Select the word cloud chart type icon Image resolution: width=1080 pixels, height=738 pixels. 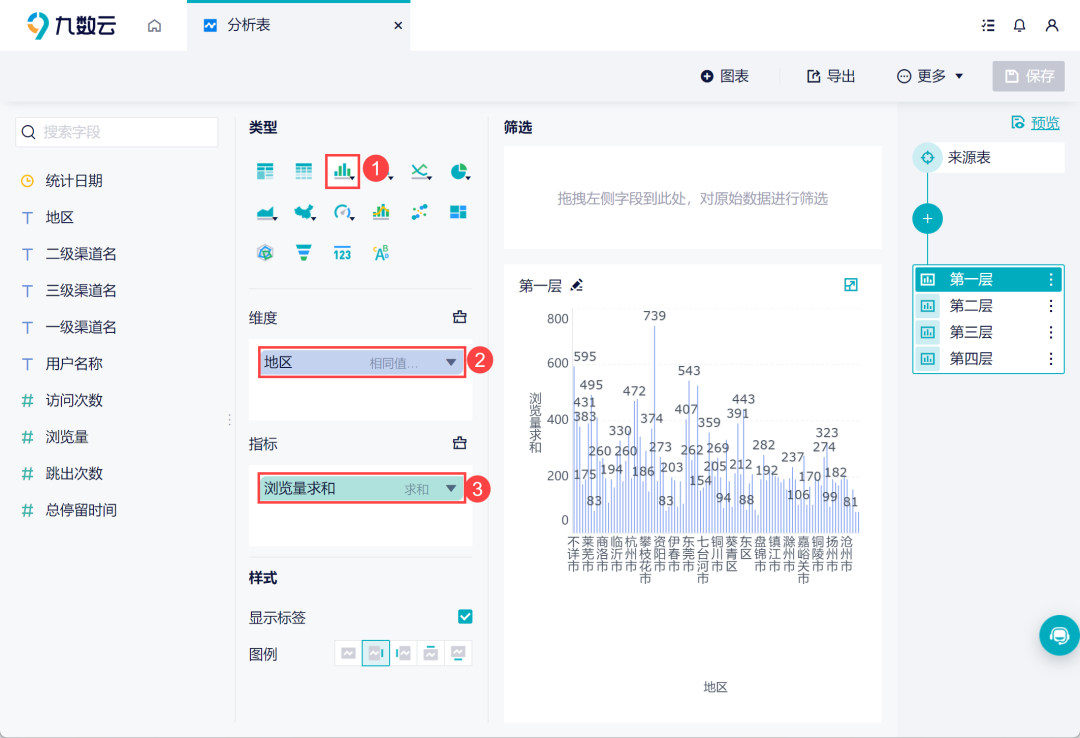coord(381,252)
